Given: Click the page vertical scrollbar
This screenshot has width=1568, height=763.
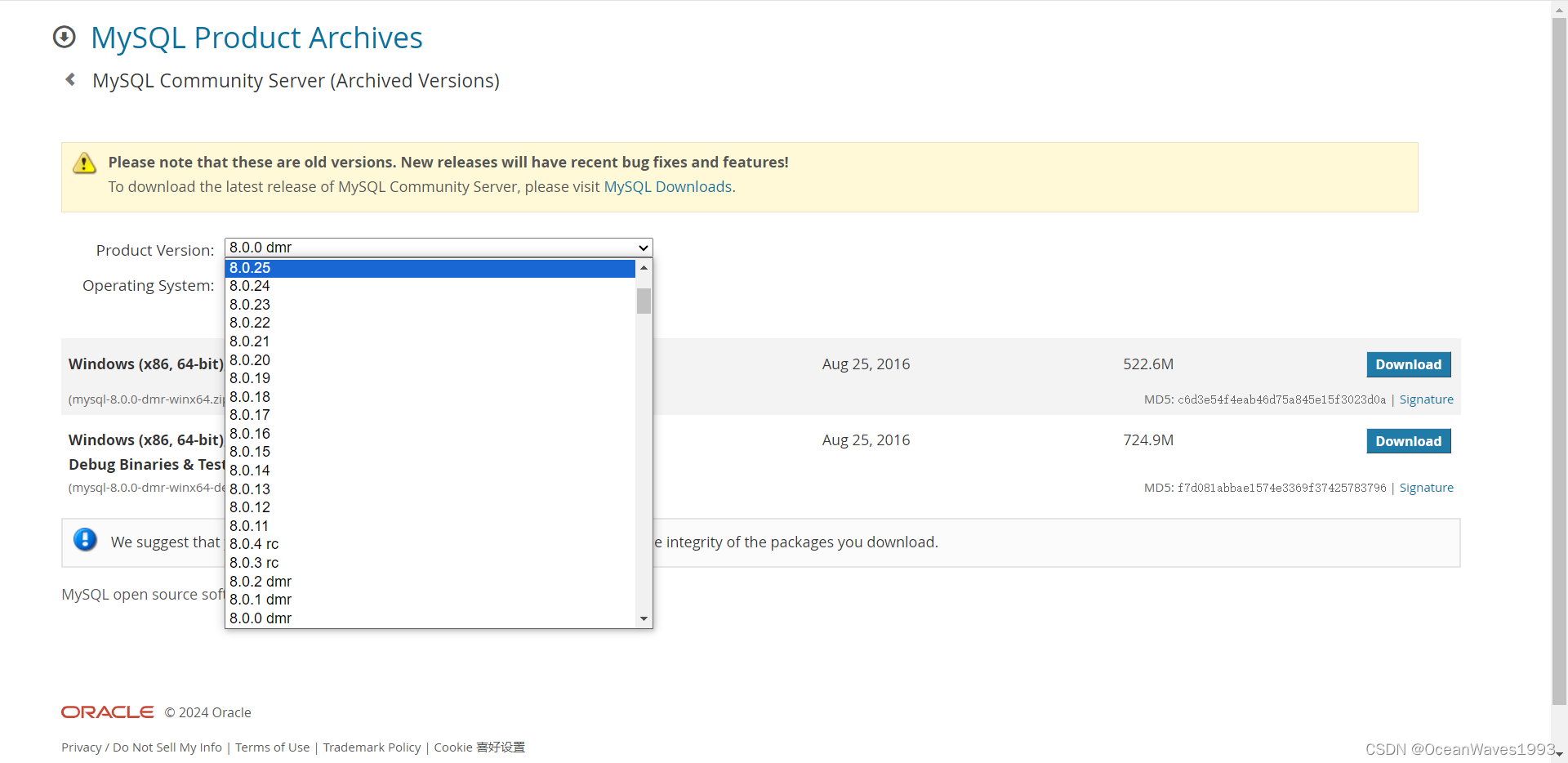Looking at the screenshot, I should 1559,359.
